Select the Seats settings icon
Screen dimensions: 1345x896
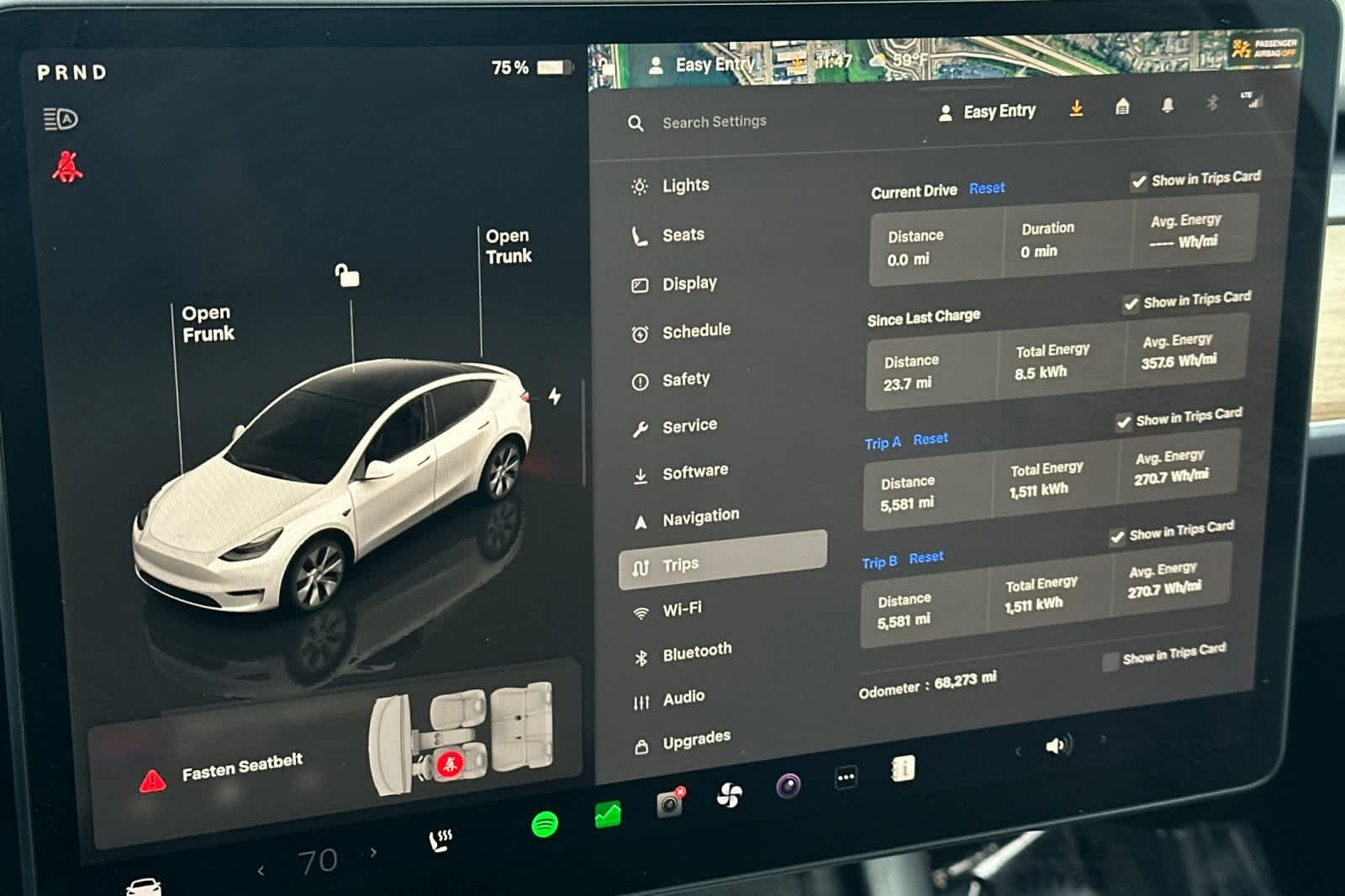click(x=641, y=235)
